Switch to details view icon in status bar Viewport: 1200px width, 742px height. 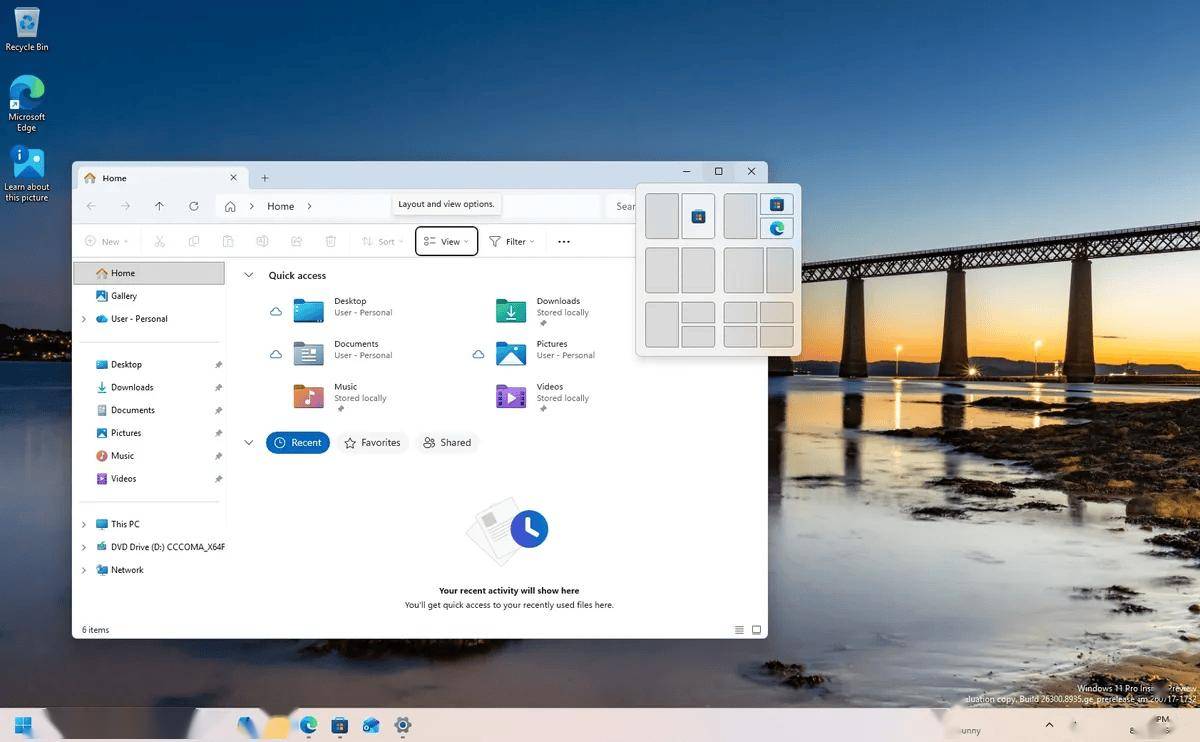(x=739, y=630)
